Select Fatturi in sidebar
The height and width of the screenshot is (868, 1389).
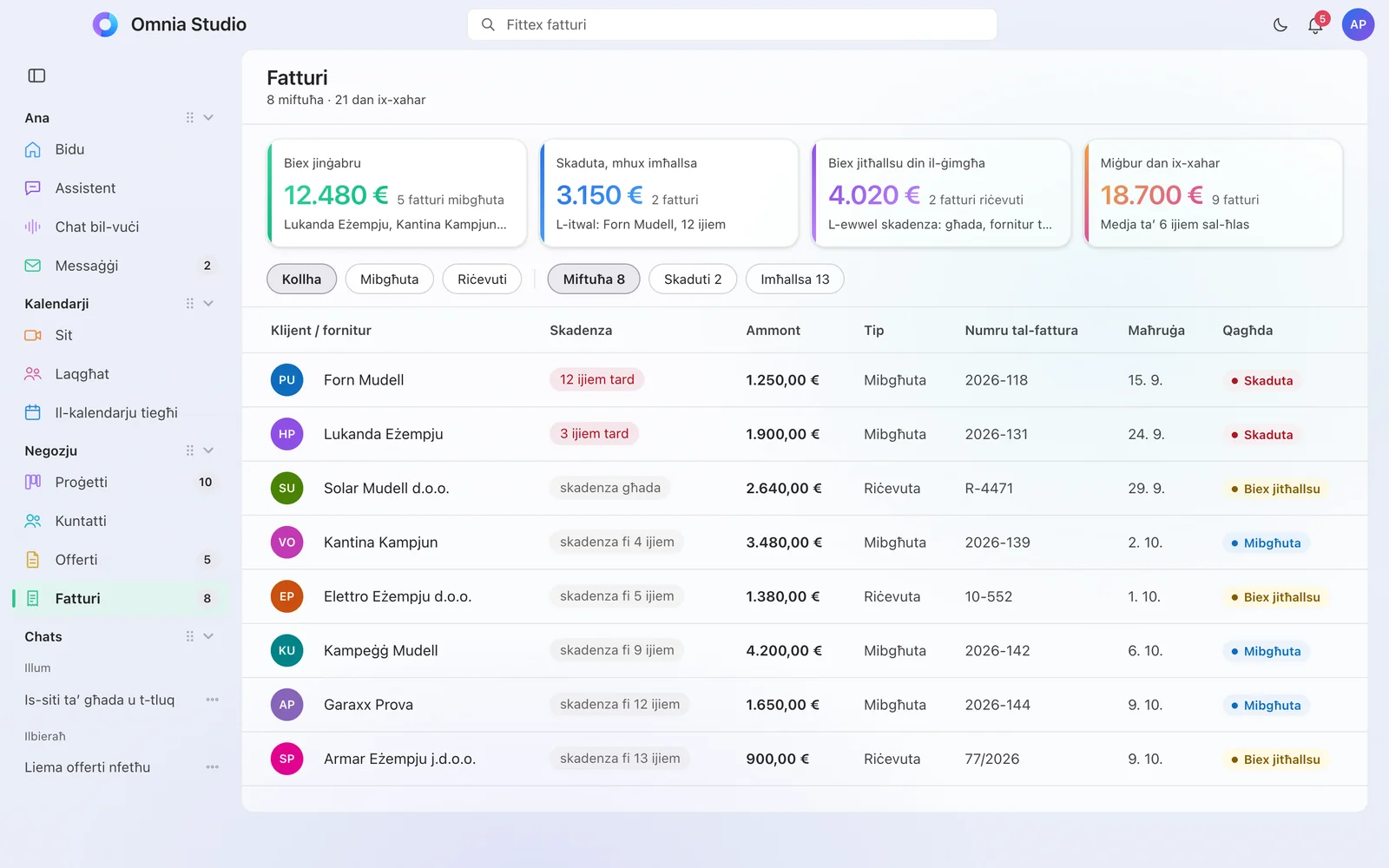(x=119, y=598)
